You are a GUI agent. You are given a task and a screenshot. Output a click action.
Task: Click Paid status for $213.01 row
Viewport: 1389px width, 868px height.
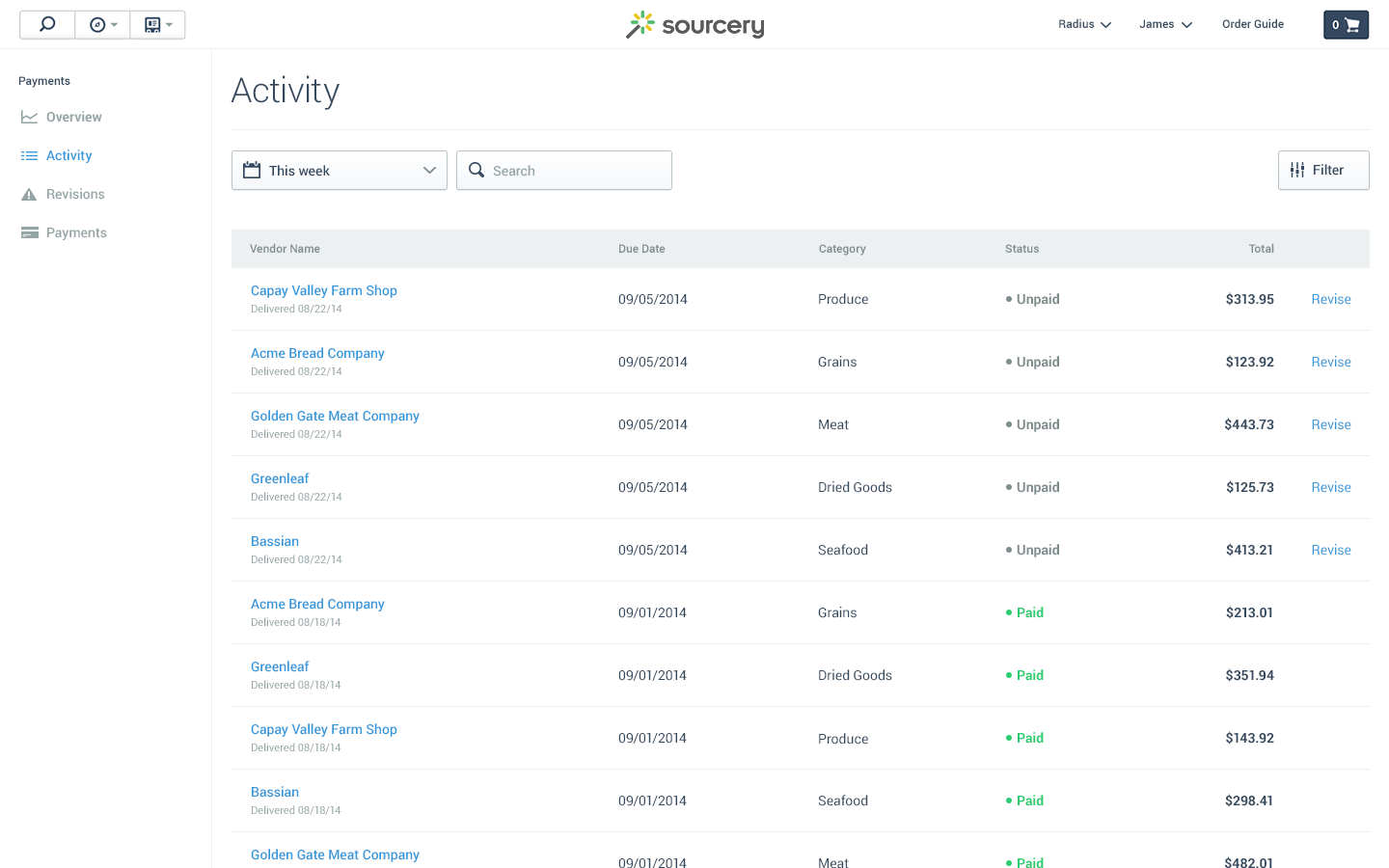click(1024, 612)
